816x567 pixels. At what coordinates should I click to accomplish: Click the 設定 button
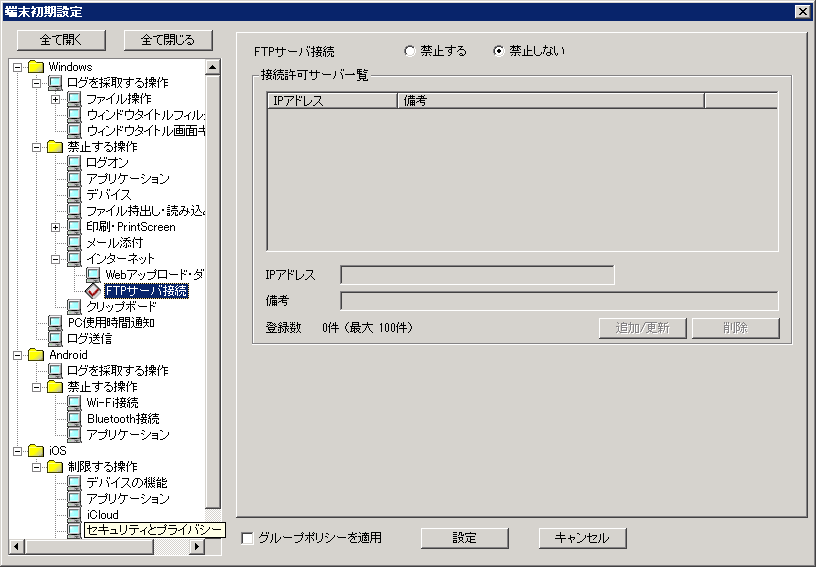[x=464, y=538]
